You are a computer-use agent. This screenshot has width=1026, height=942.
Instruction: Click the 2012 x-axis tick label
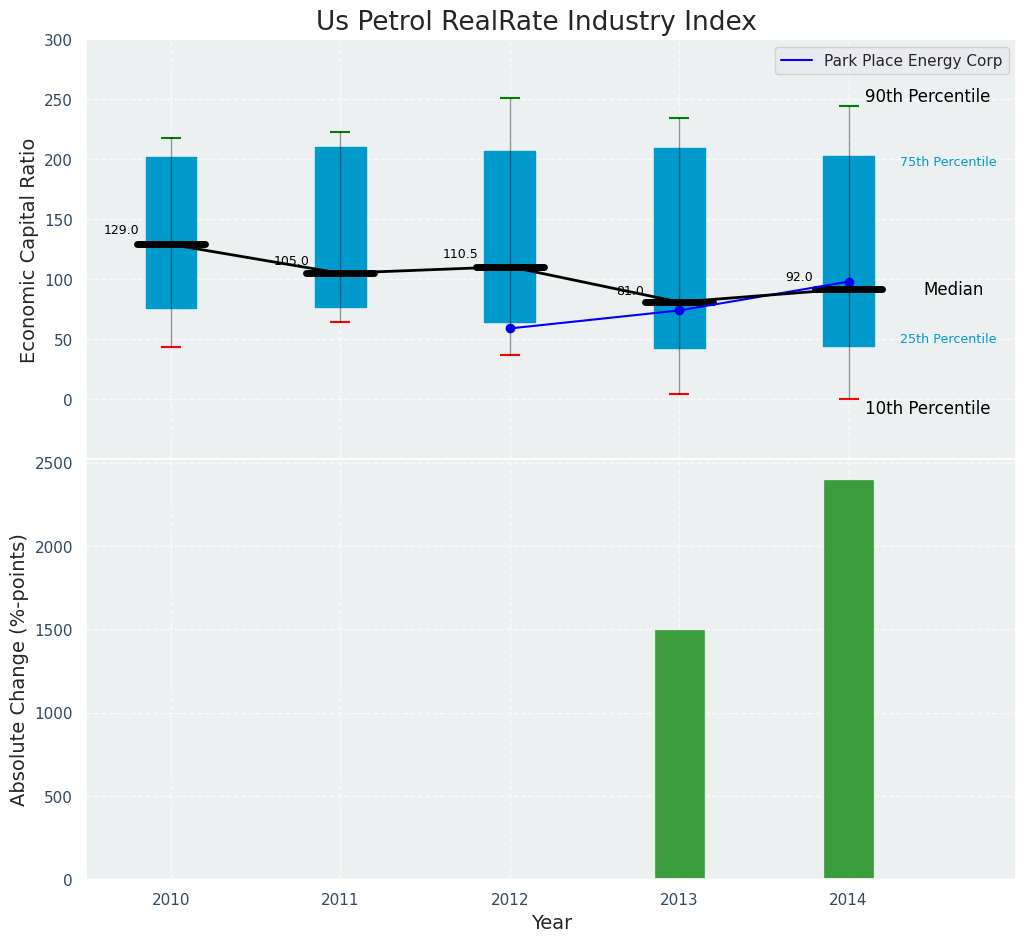click(510, 900)
